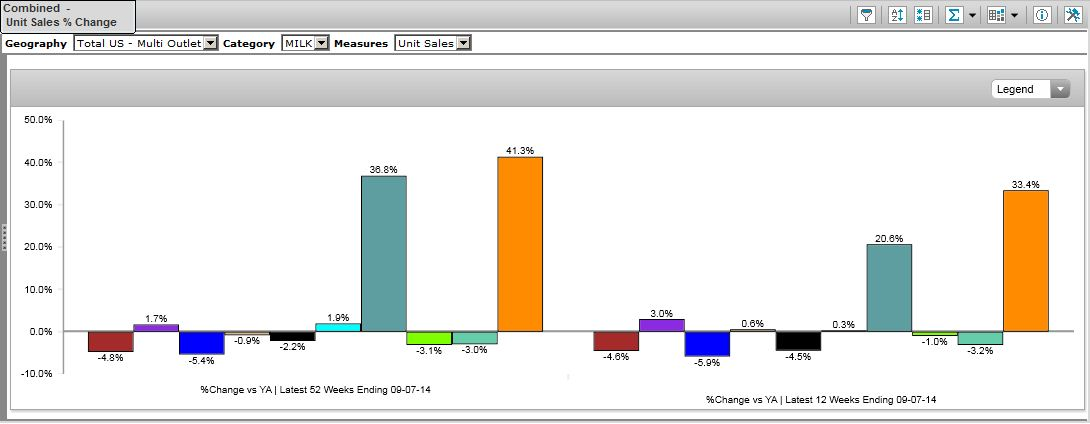1090x424 pixels.
Task: Expand the arrow next to Sigma icon
Action: tap(972, 15)
